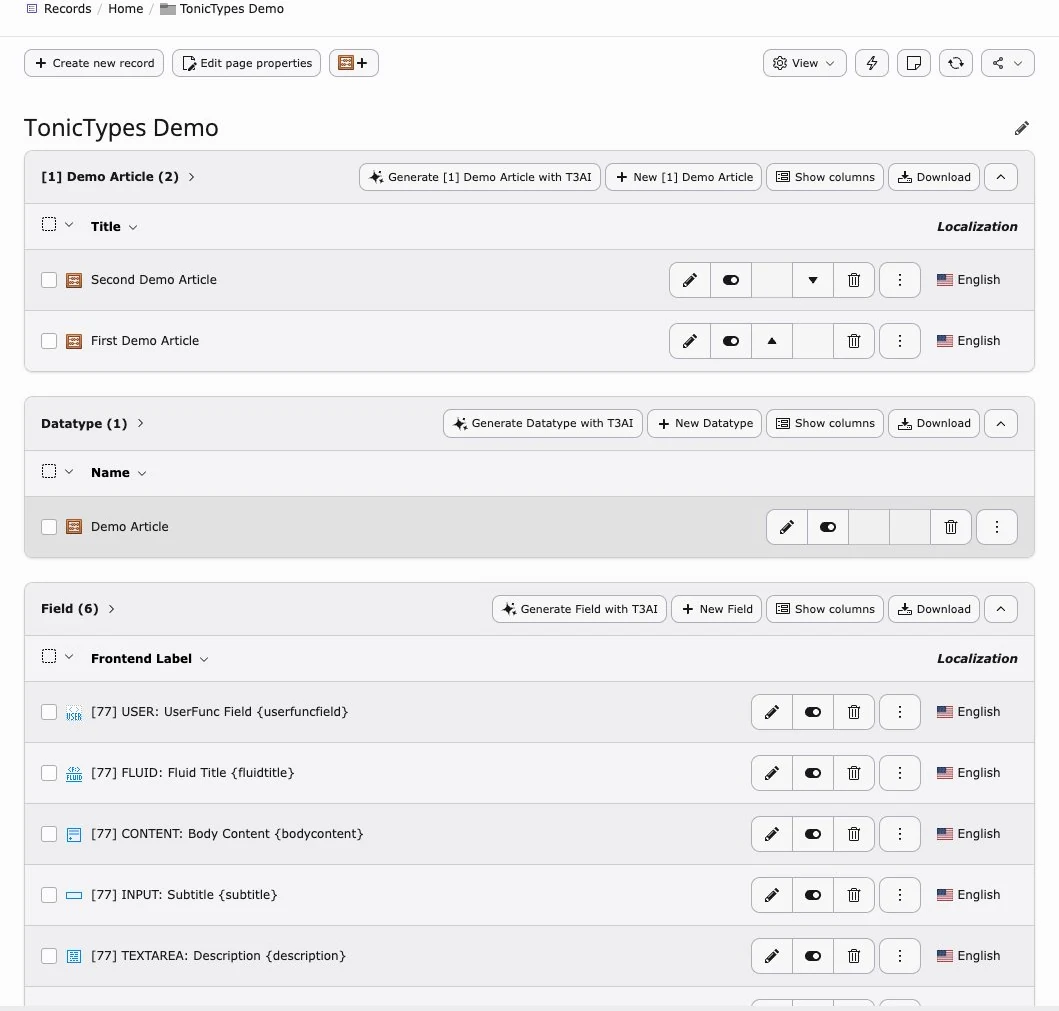
Task: Click New Field button
Action: [x=717, y=609]
